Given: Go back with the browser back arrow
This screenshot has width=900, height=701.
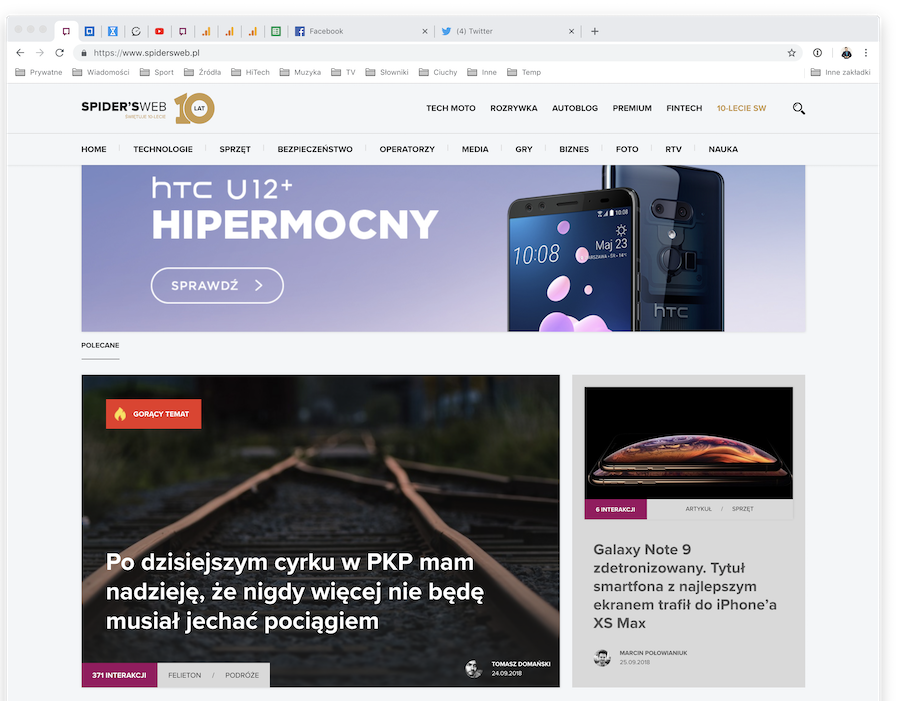Looking at the screenshot, I should coord(20,53).
